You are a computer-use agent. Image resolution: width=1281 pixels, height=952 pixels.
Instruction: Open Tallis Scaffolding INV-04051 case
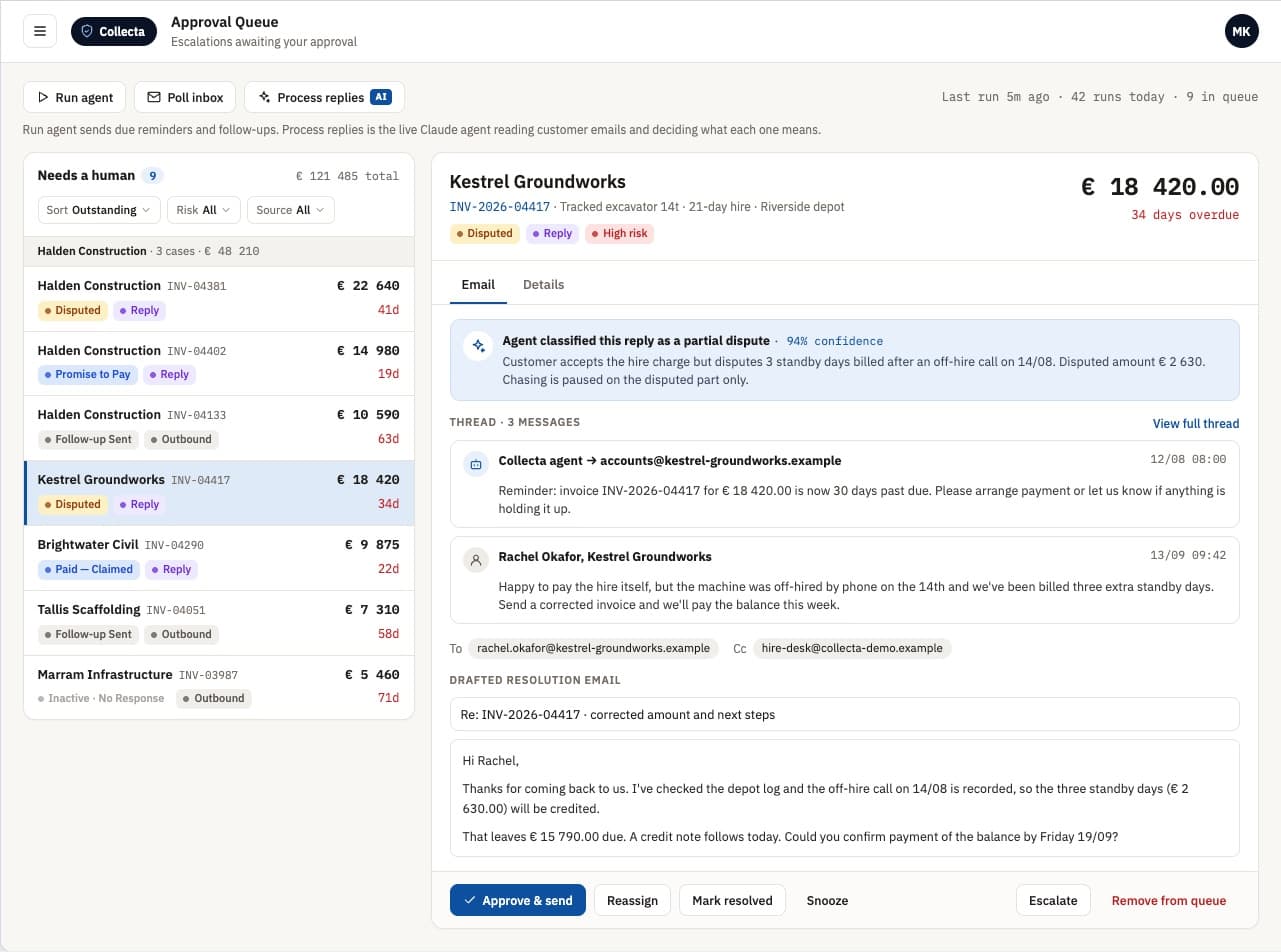click(x=218, y=622)
